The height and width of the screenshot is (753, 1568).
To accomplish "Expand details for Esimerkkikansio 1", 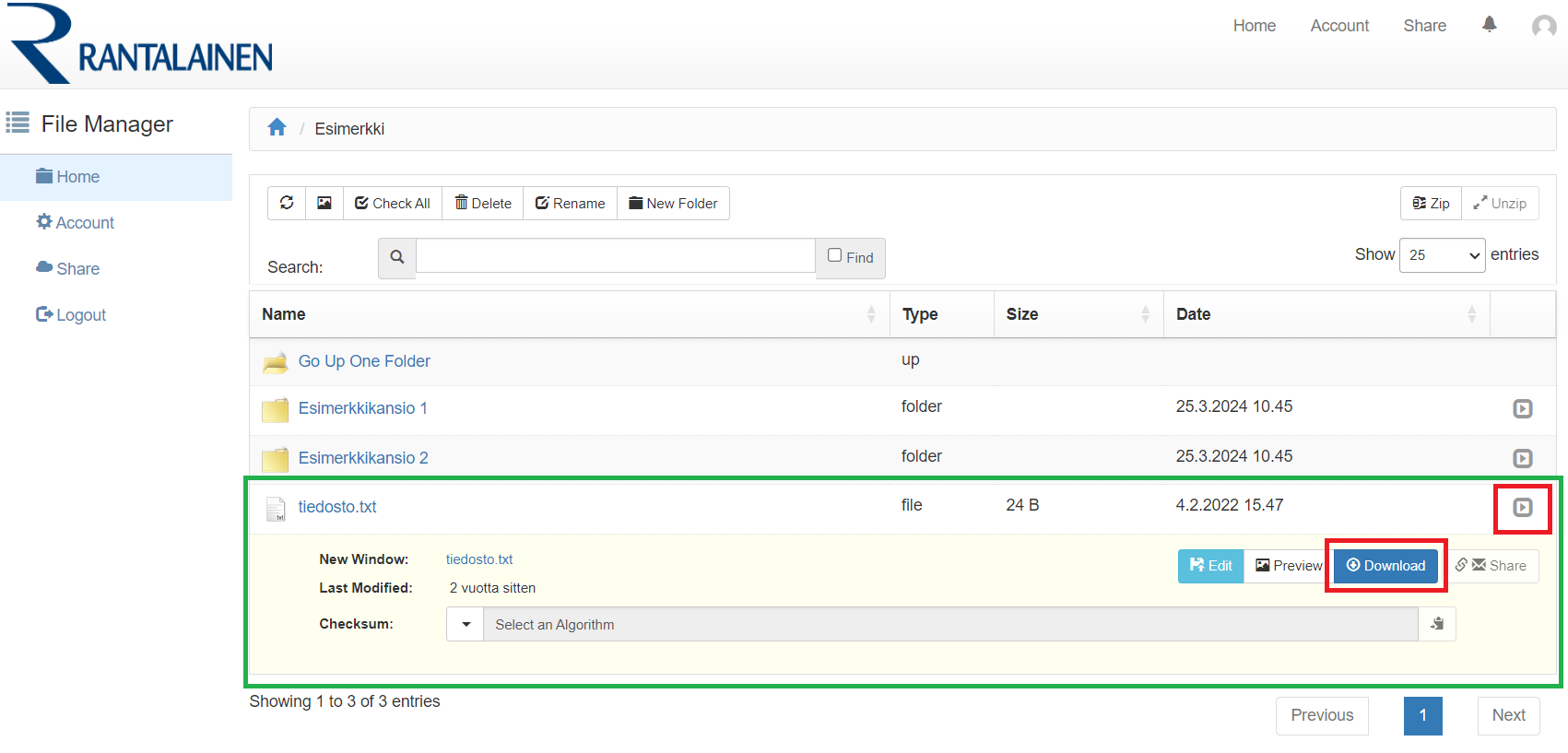I will 1522,408.
